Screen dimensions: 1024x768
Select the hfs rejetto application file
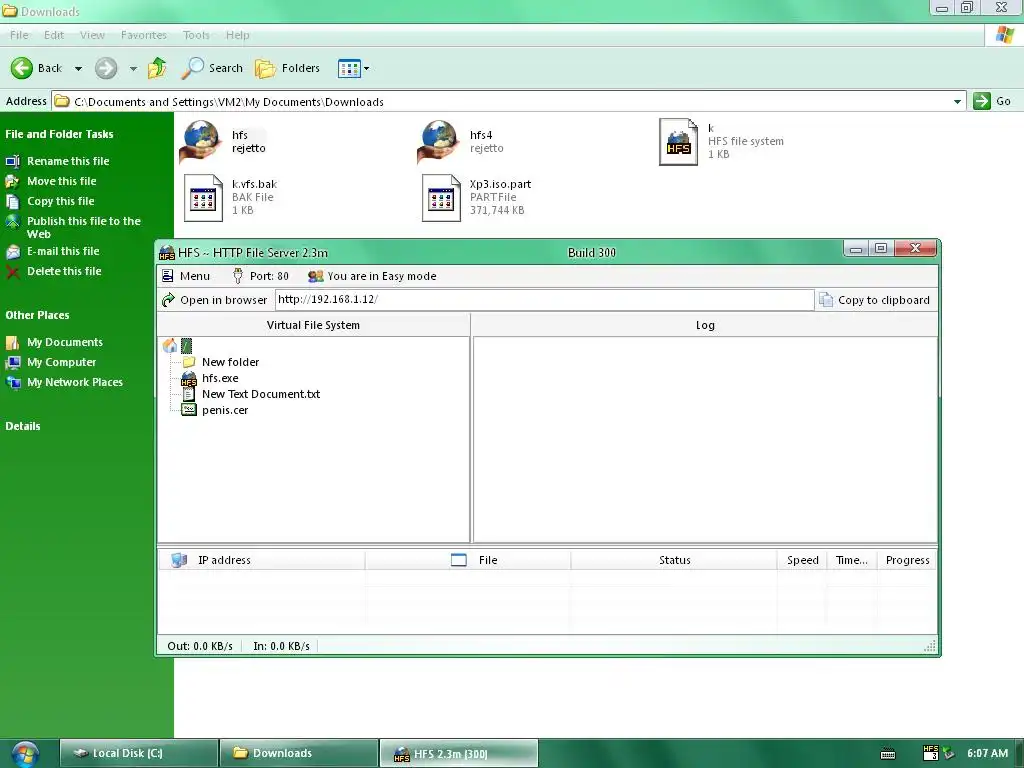tap(223, 141)
